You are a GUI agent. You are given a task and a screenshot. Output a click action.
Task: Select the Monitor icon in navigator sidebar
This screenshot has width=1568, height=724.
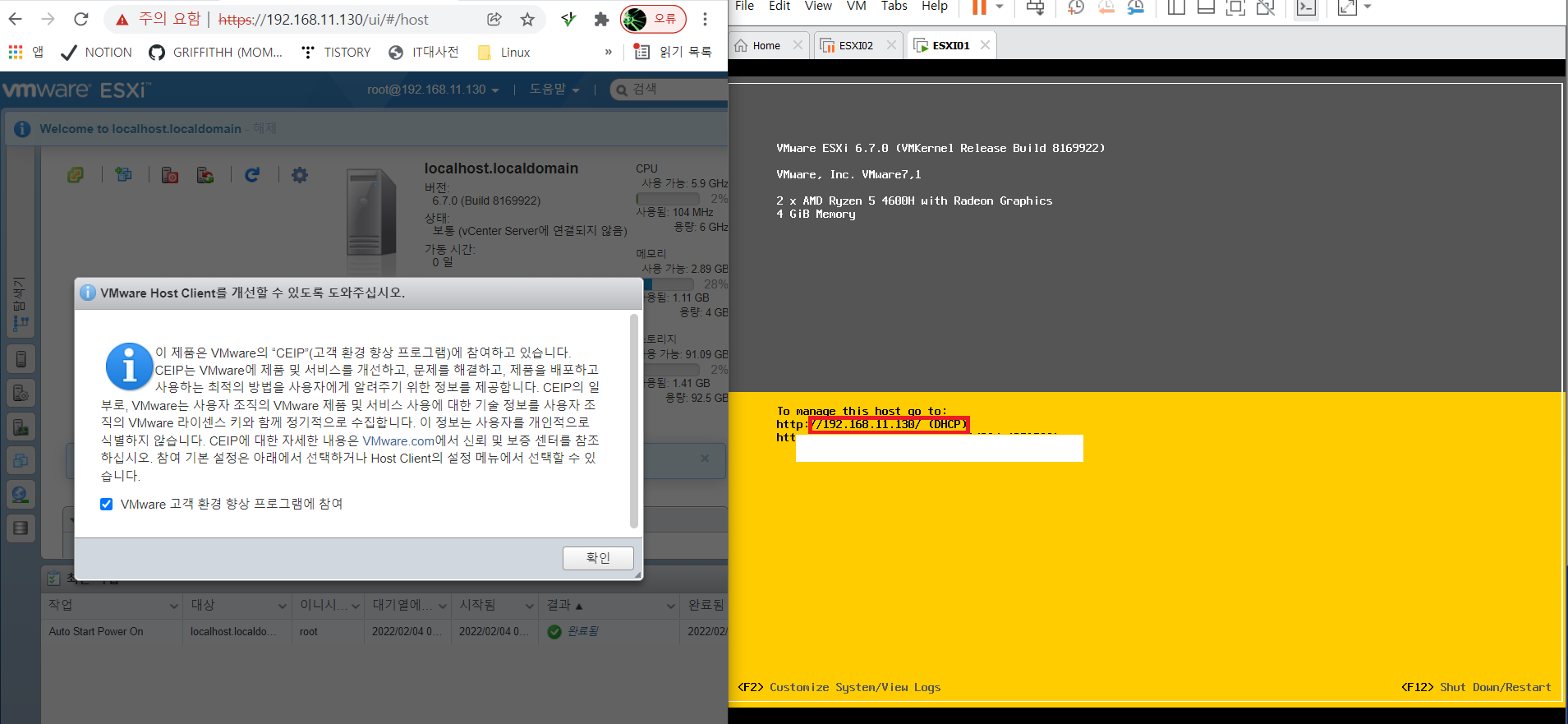pyautogui.click(x=21, y=427)
